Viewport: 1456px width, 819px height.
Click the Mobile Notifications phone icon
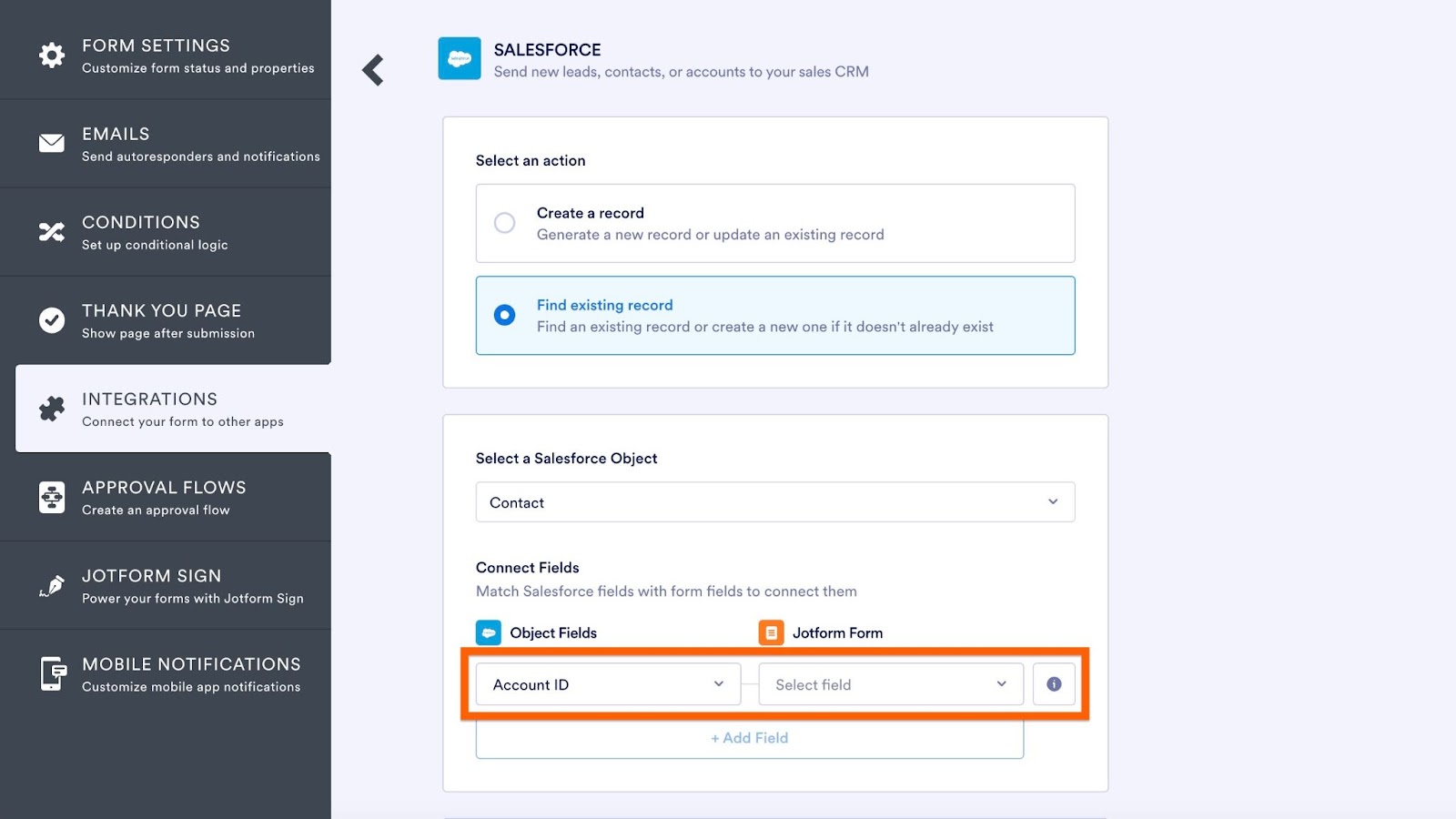[53, 674]
